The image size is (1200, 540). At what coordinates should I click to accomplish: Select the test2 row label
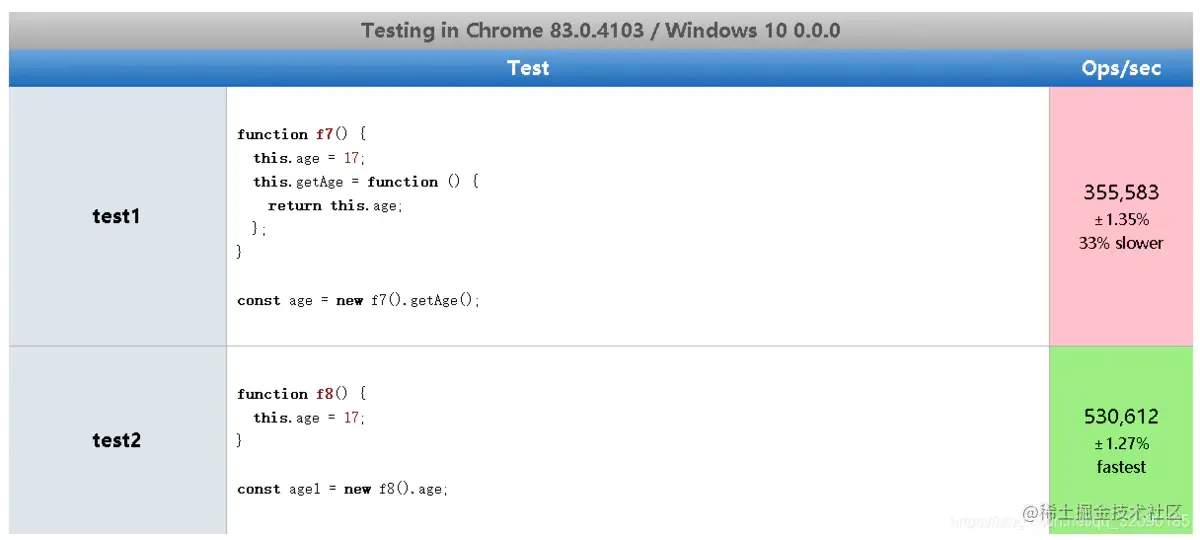coord(116,440)
